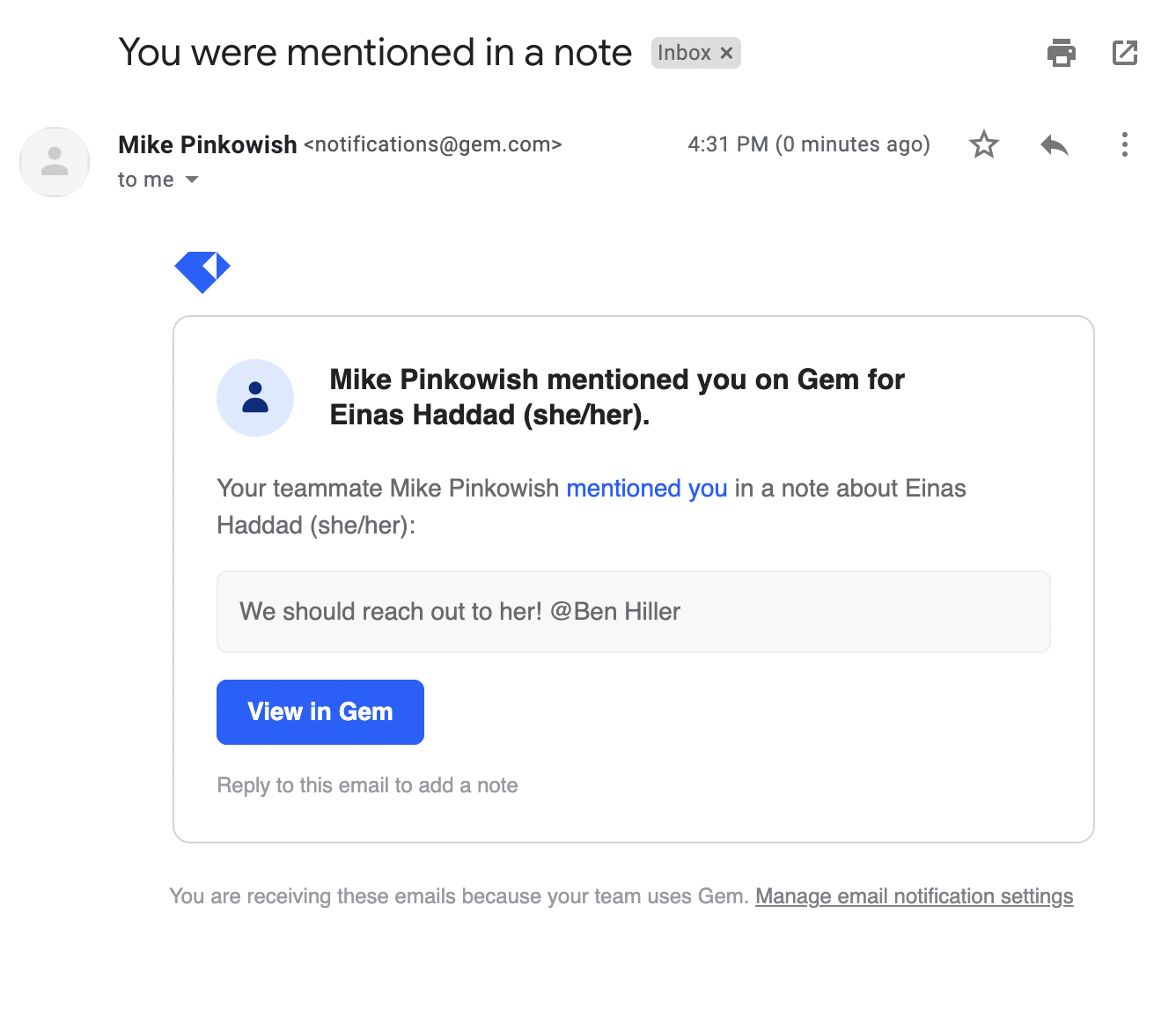Open email in new window icon
The width and height of the screenshot is (1176, 1023).
tap(1125, 53)
